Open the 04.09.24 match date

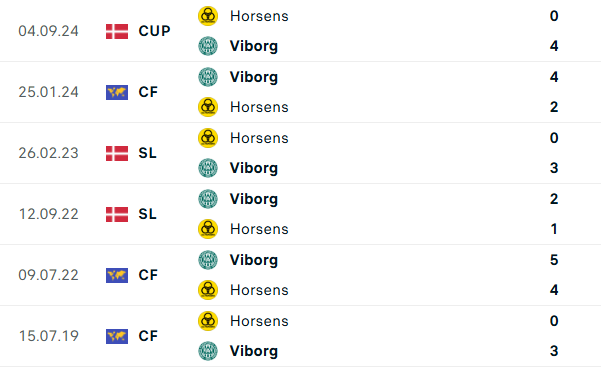coord(48,31)
